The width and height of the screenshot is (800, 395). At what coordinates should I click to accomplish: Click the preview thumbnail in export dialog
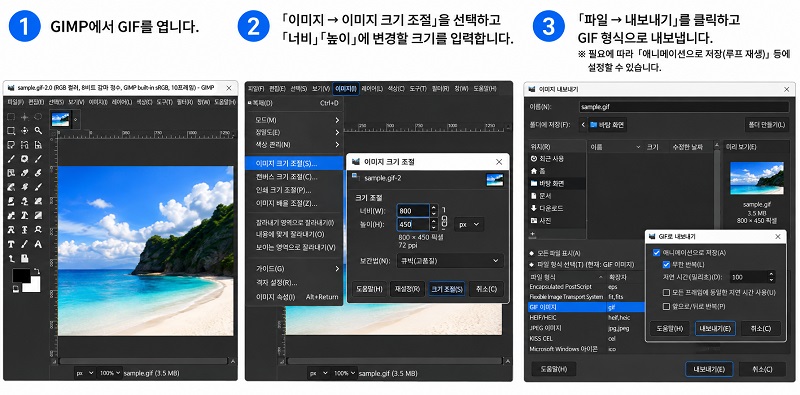[x=756, y=178]
